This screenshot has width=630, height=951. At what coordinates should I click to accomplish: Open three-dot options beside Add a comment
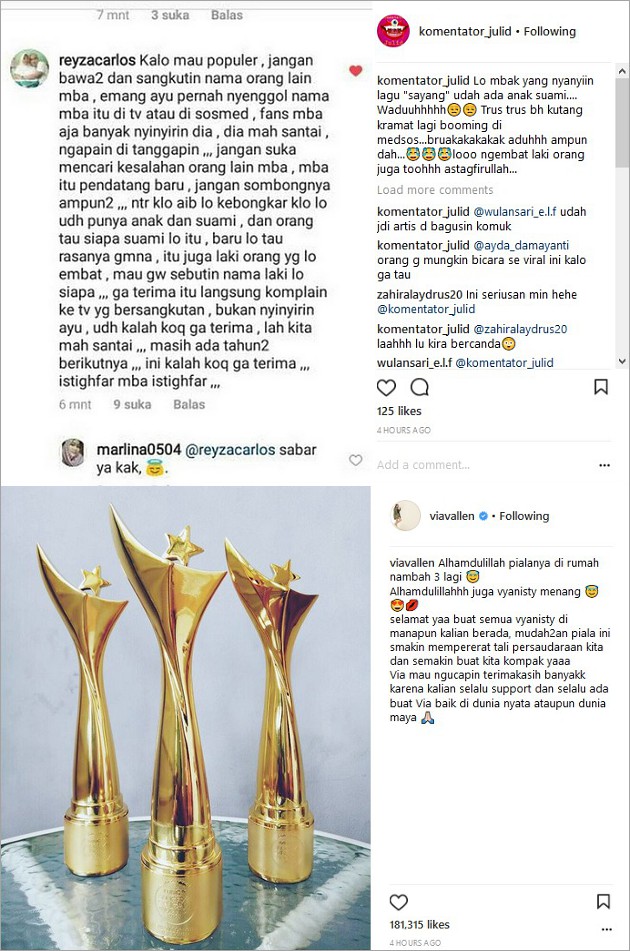coord(605,465)
